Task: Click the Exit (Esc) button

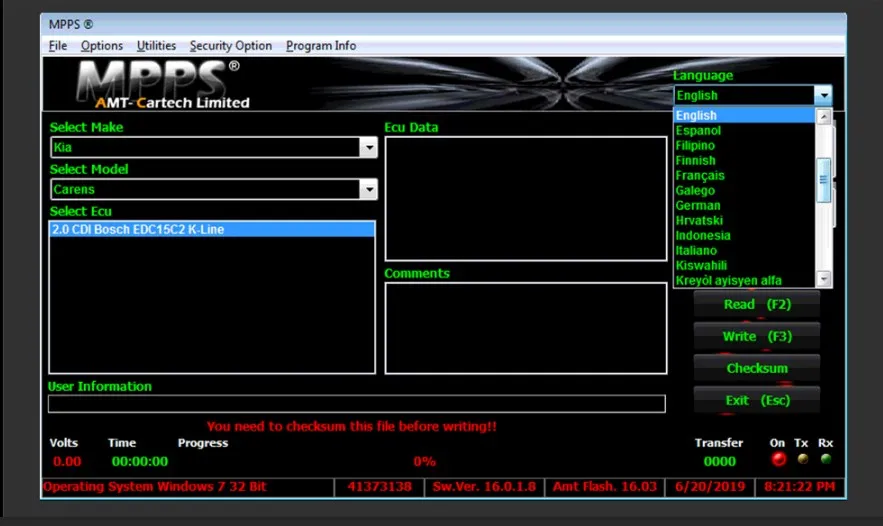Action: tap(756, 400)
